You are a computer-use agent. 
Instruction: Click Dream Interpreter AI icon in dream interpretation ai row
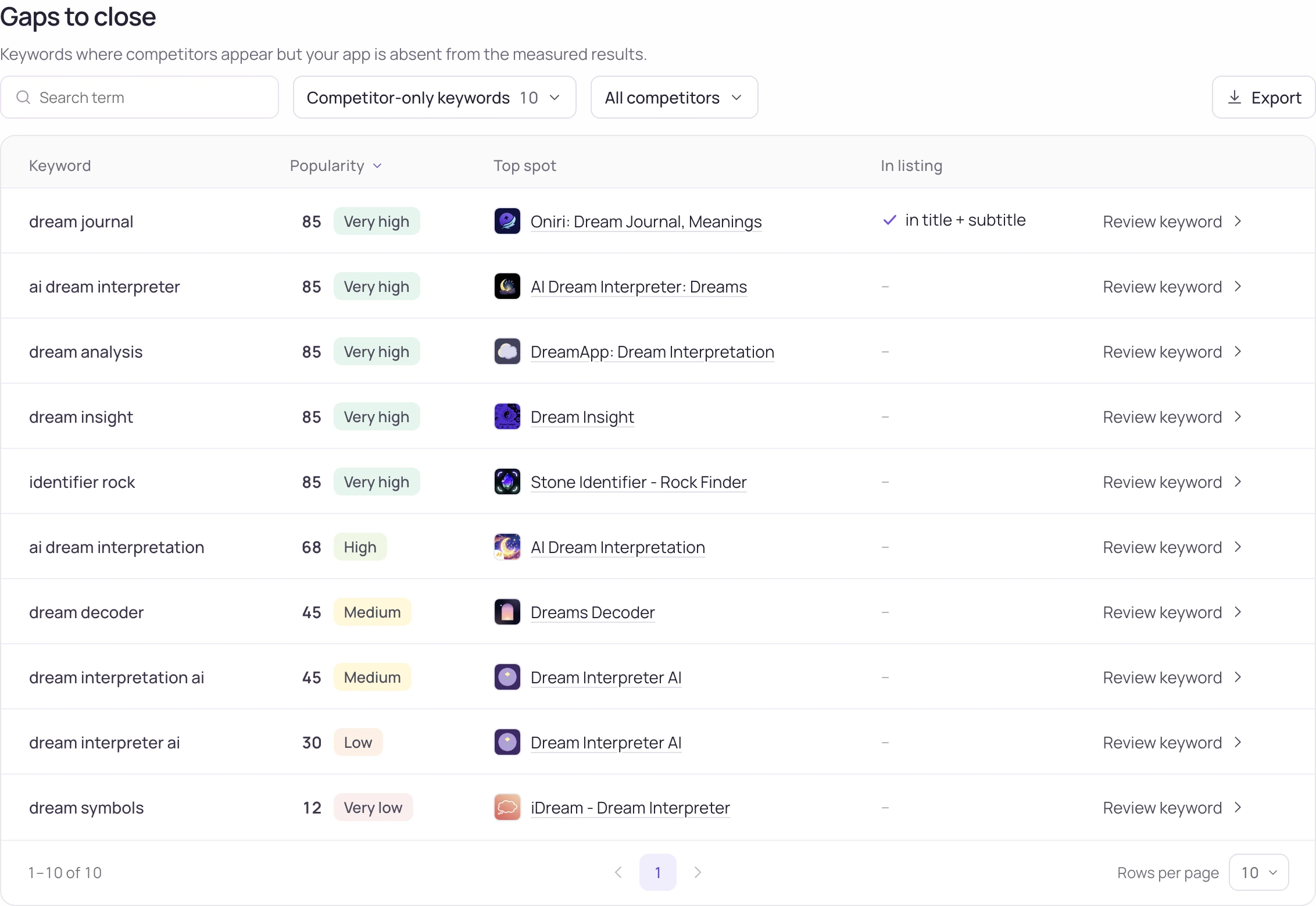[x=507, y=677]
